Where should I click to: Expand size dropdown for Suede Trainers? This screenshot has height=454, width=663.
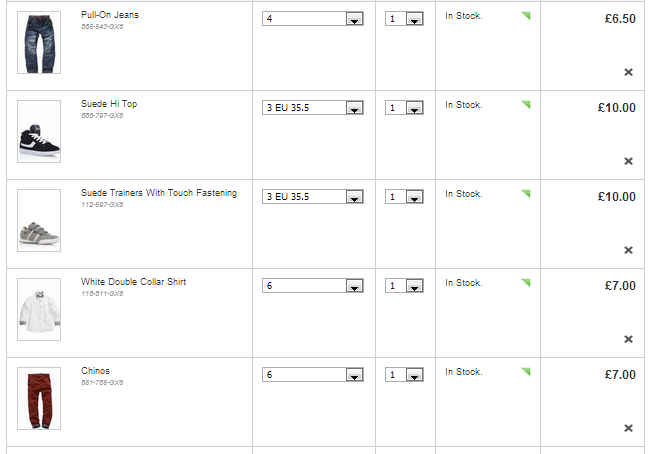pyautogui.click(x=353, y=197)
